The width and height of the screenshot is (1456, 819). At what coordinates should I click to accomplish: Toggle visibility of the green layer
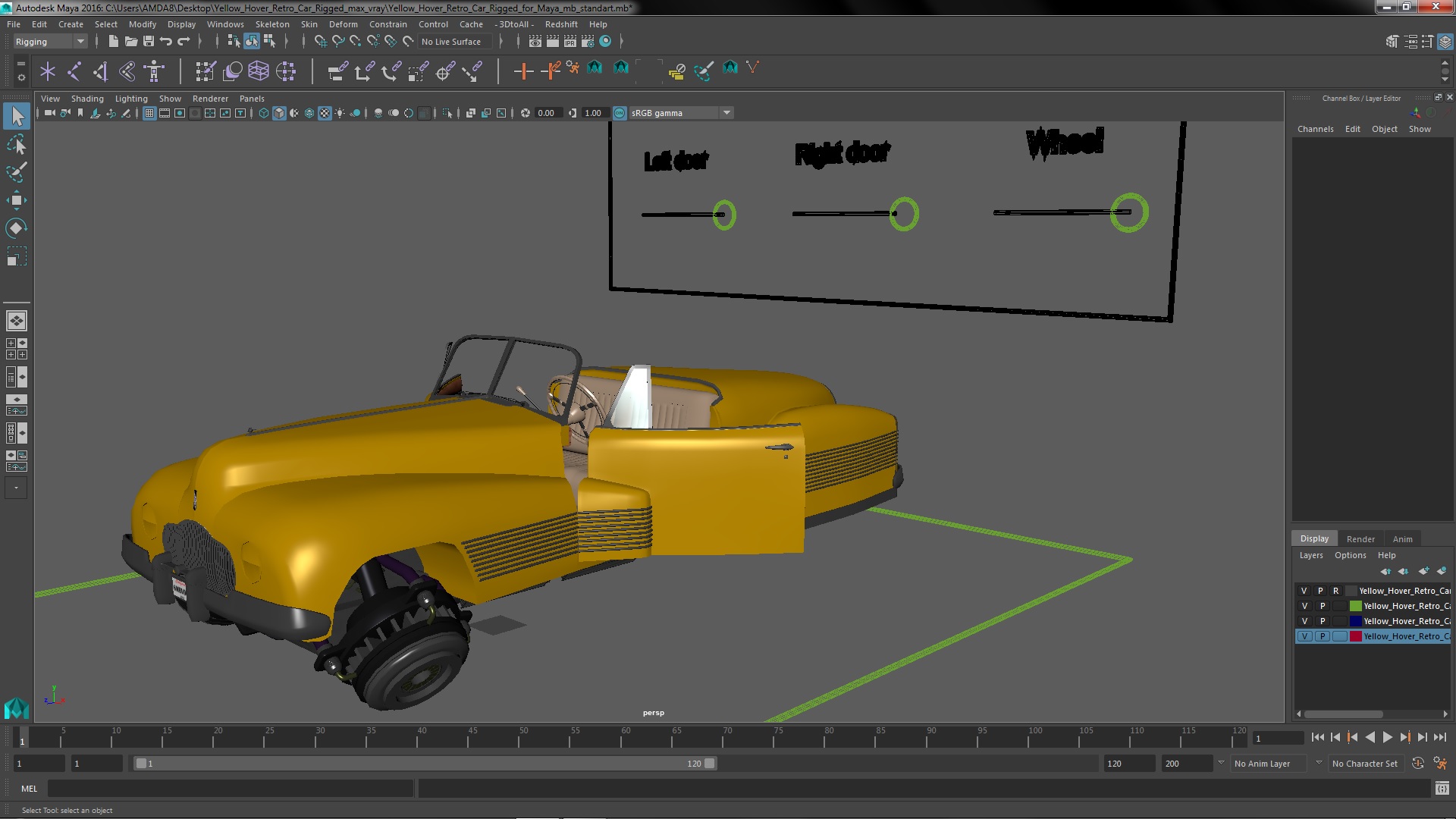pyautogui.click(x=1304, y=606)
